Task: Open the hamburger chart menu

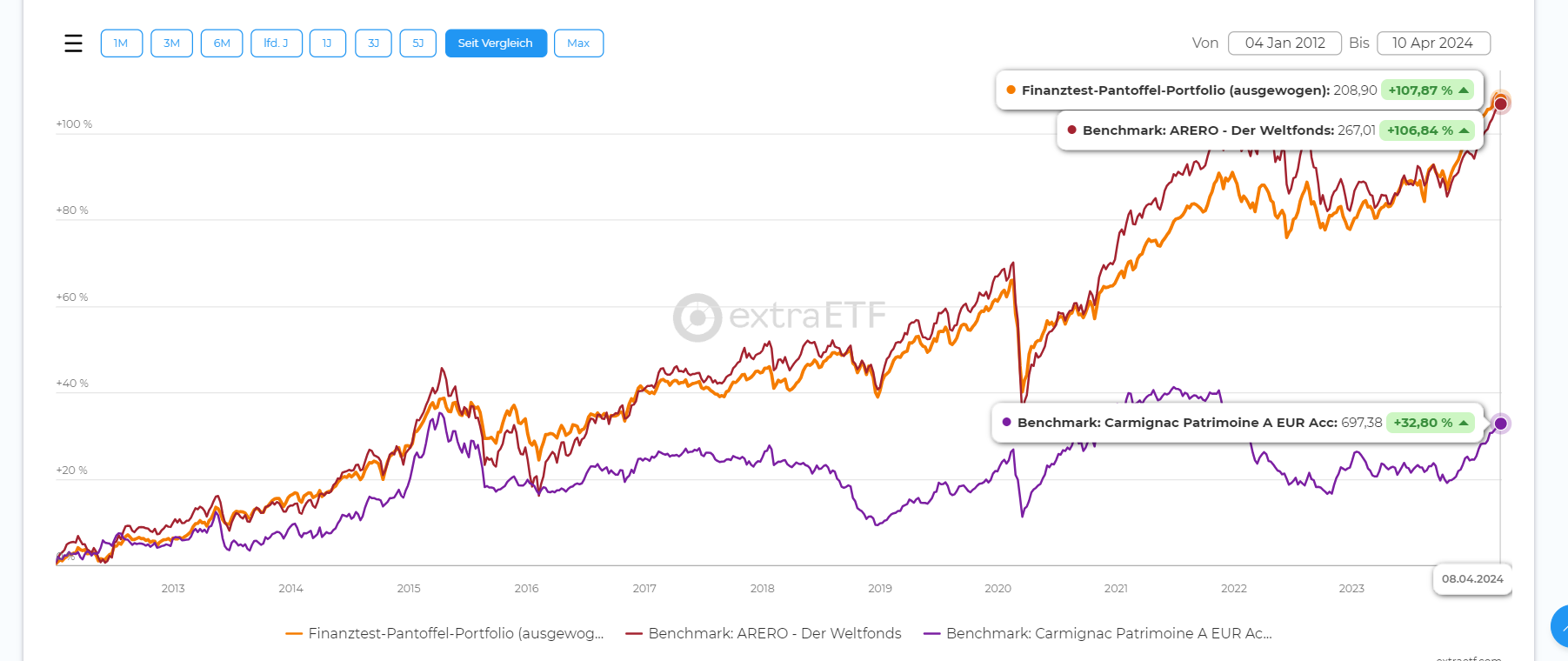Action: (74, 43)
